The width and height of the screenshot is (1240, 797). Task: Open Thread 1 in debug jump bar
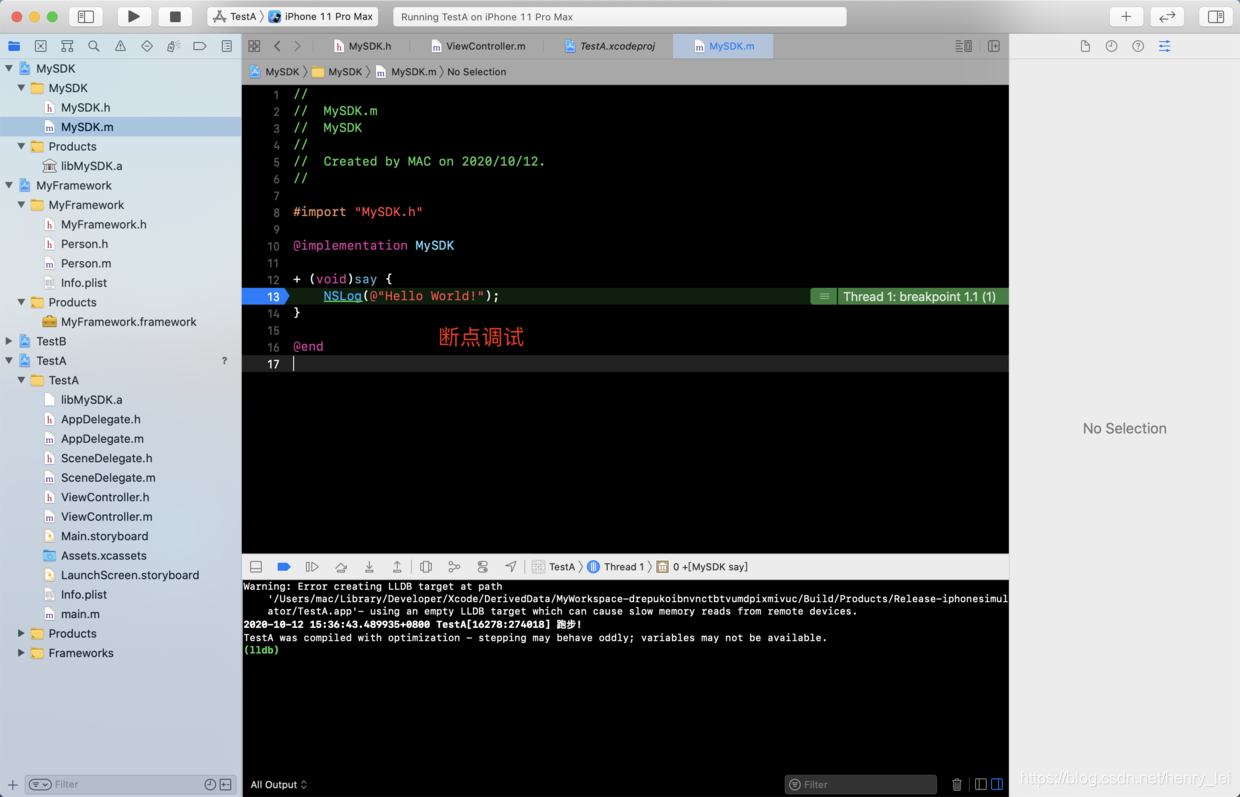tap(615, 566)
